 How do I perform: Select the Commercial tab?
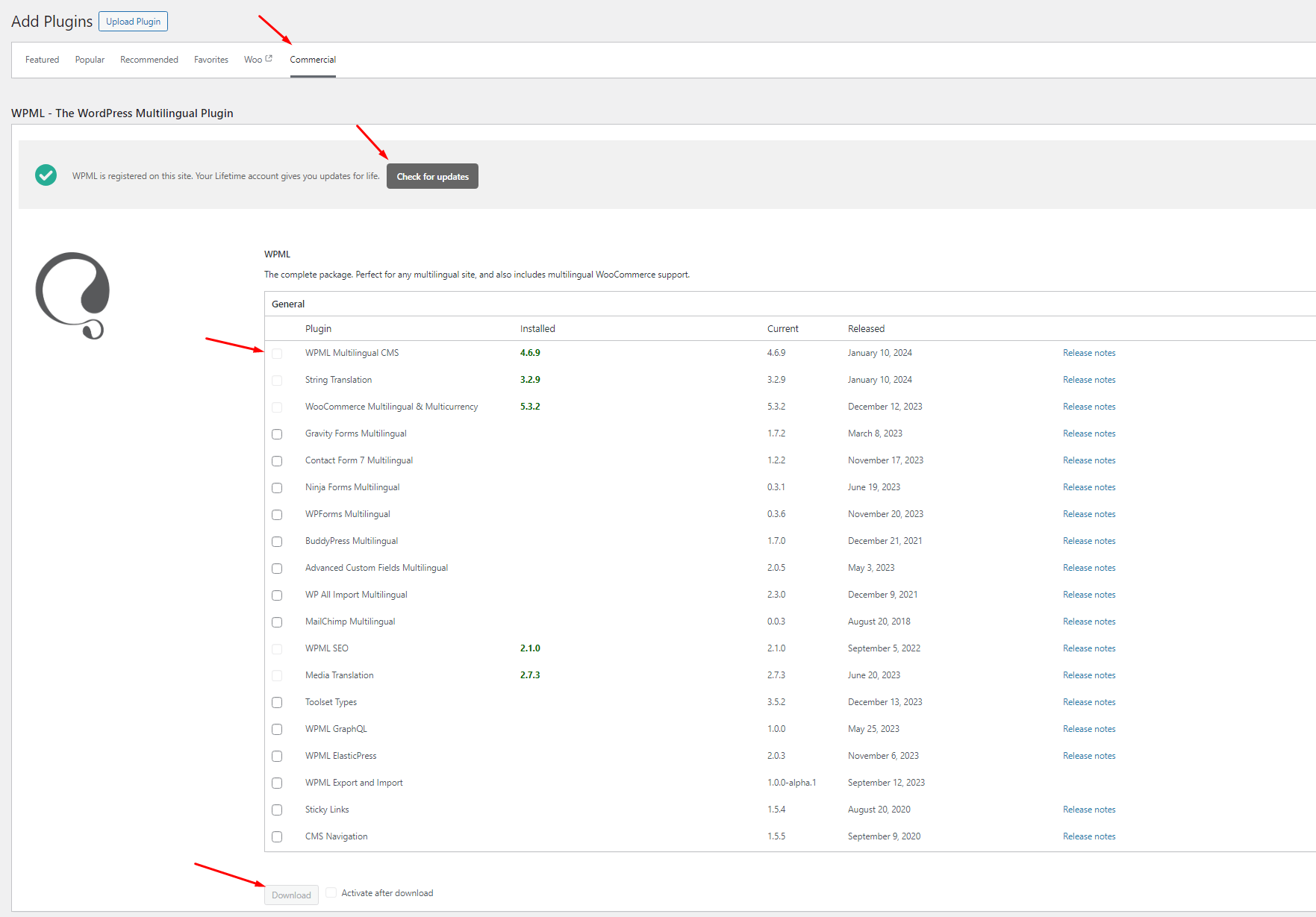(313, 60)
